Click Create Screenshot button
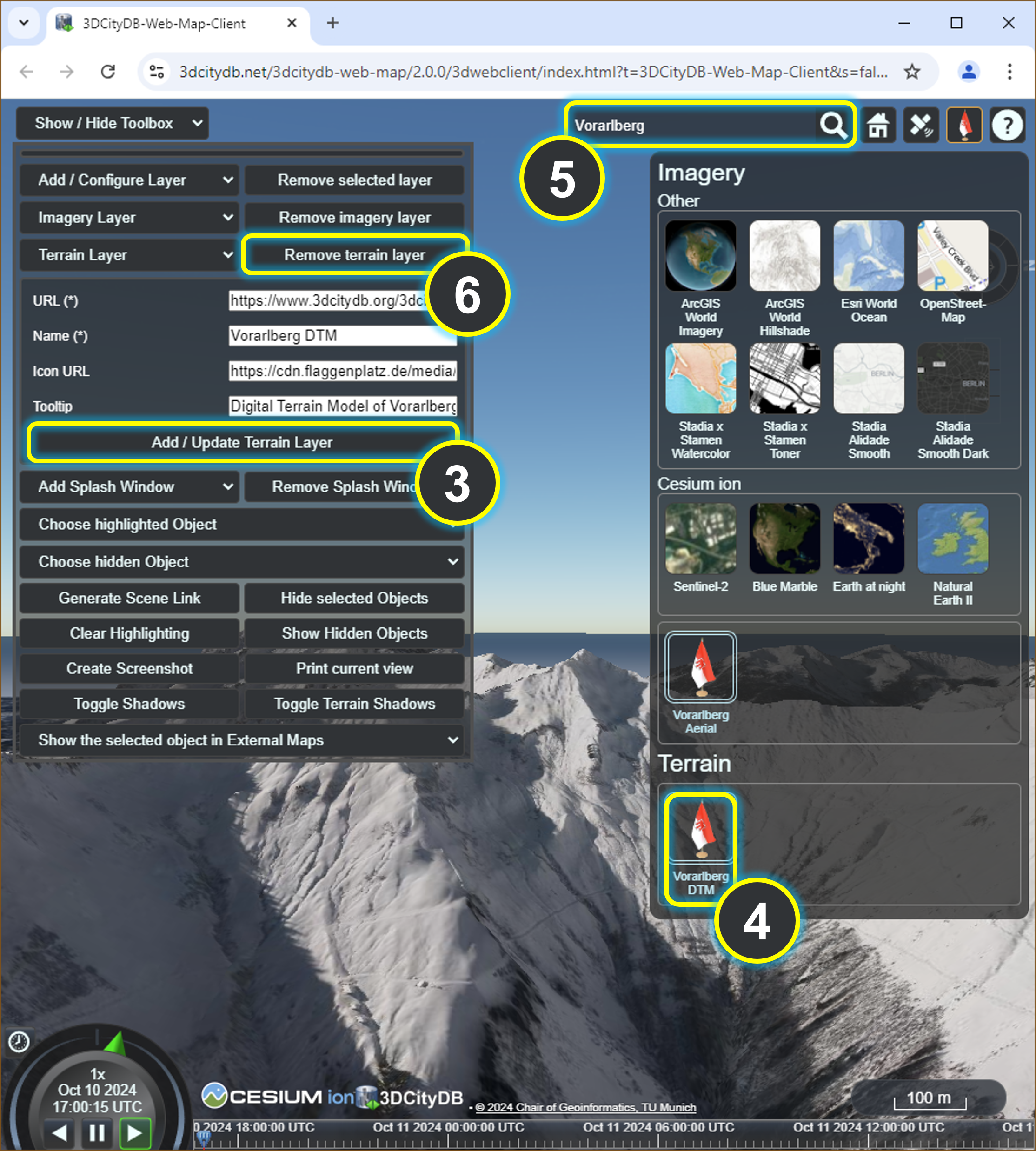The image size is (1036, 1151). point(129,669)
